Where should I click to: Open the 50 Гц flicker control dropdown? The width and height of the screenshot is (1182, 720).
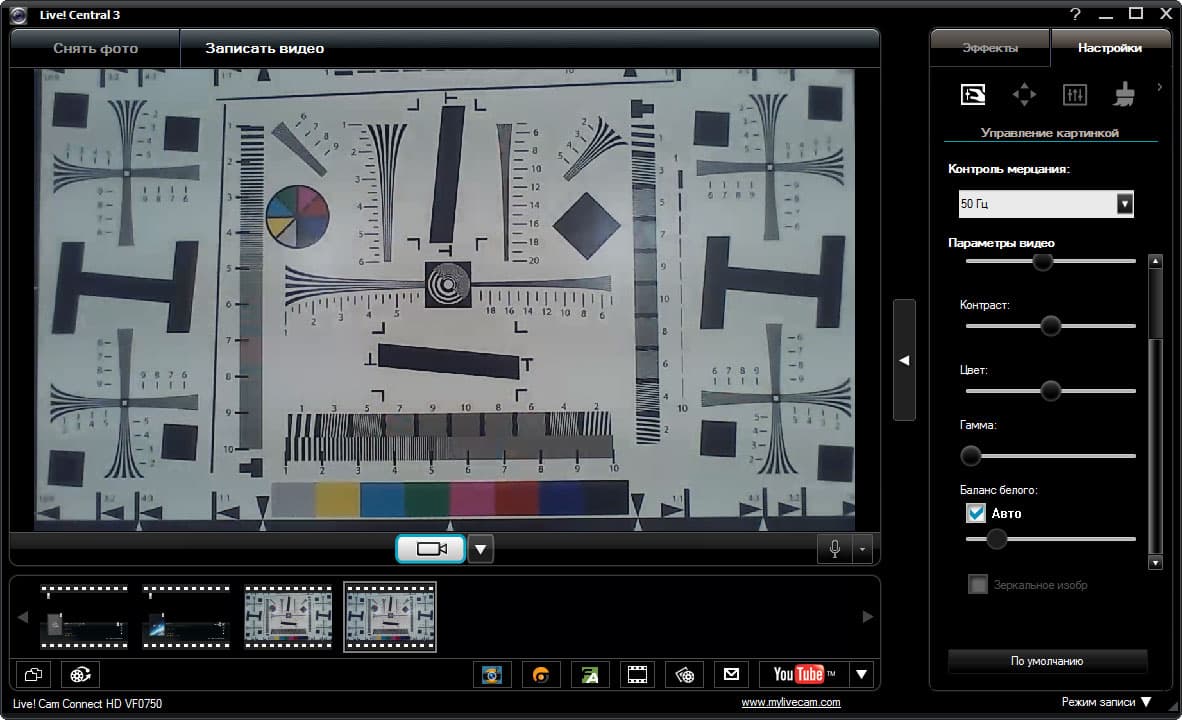point(1046,204)
